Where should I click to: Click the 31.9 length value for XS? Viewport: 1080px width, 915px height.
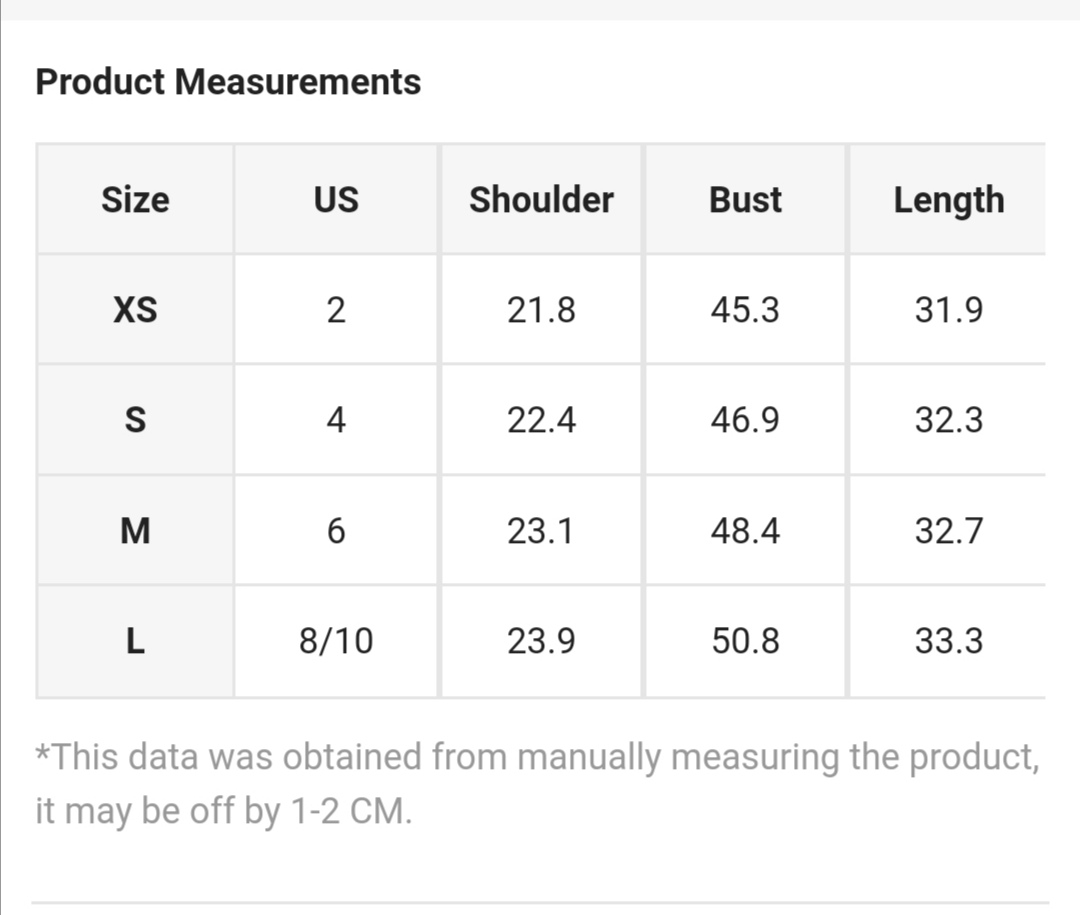click(x=948, y=310)
